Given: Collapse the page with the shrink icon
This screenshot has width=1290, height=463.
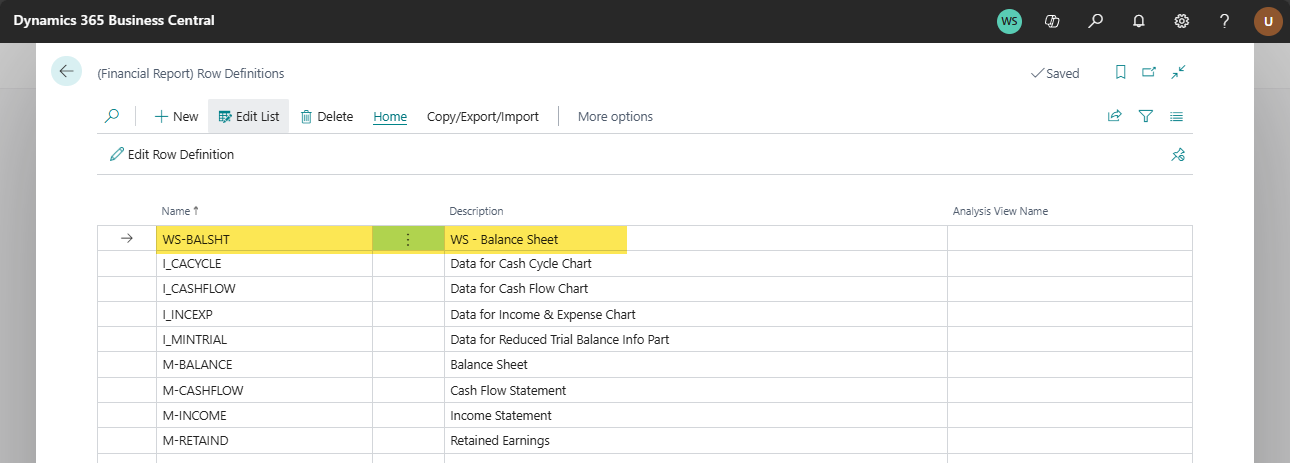Looking at the screenshot, I should 1178,72.
